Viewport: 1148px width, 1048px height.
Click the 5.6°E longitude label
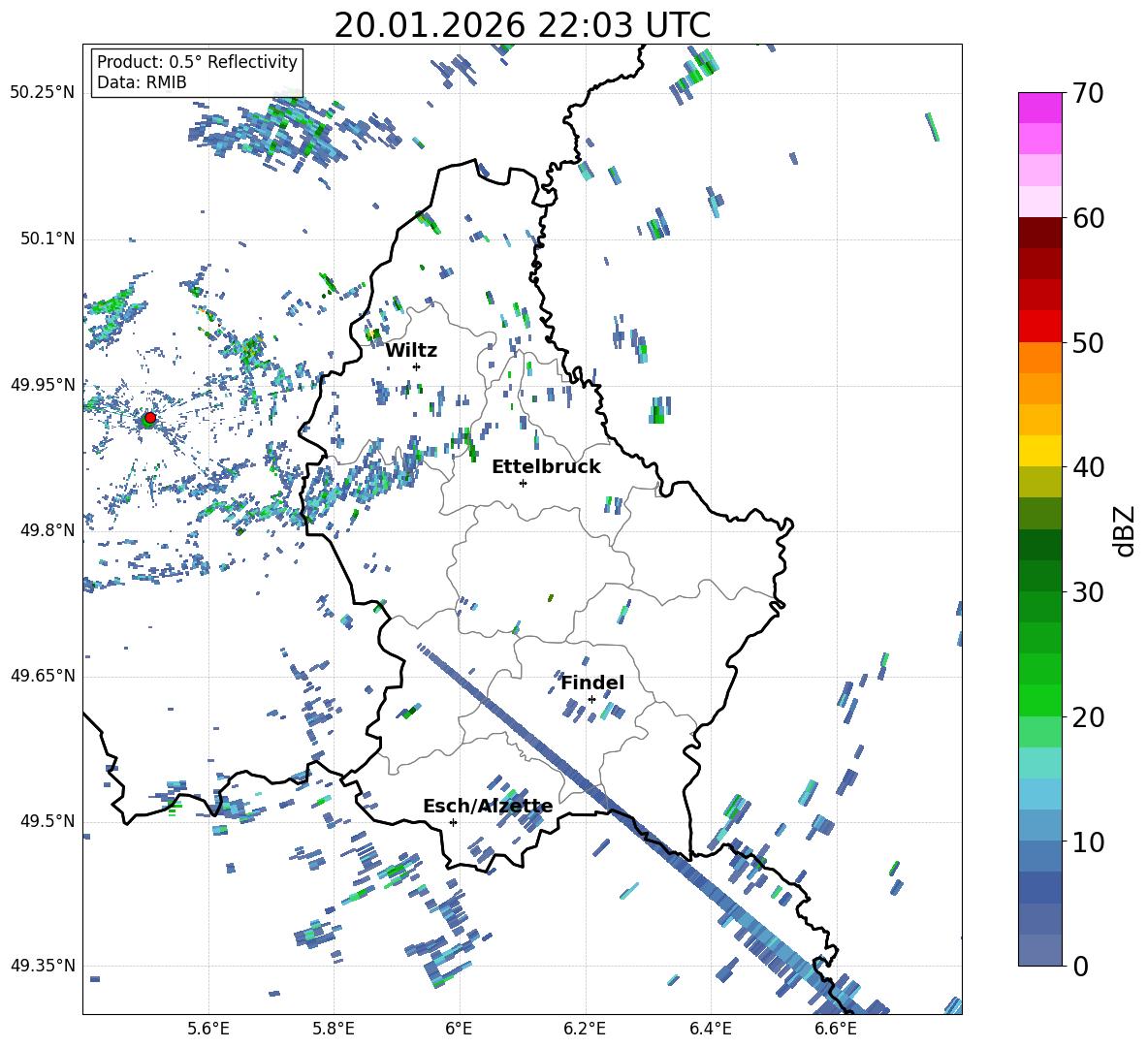(x=208, y=1029)
